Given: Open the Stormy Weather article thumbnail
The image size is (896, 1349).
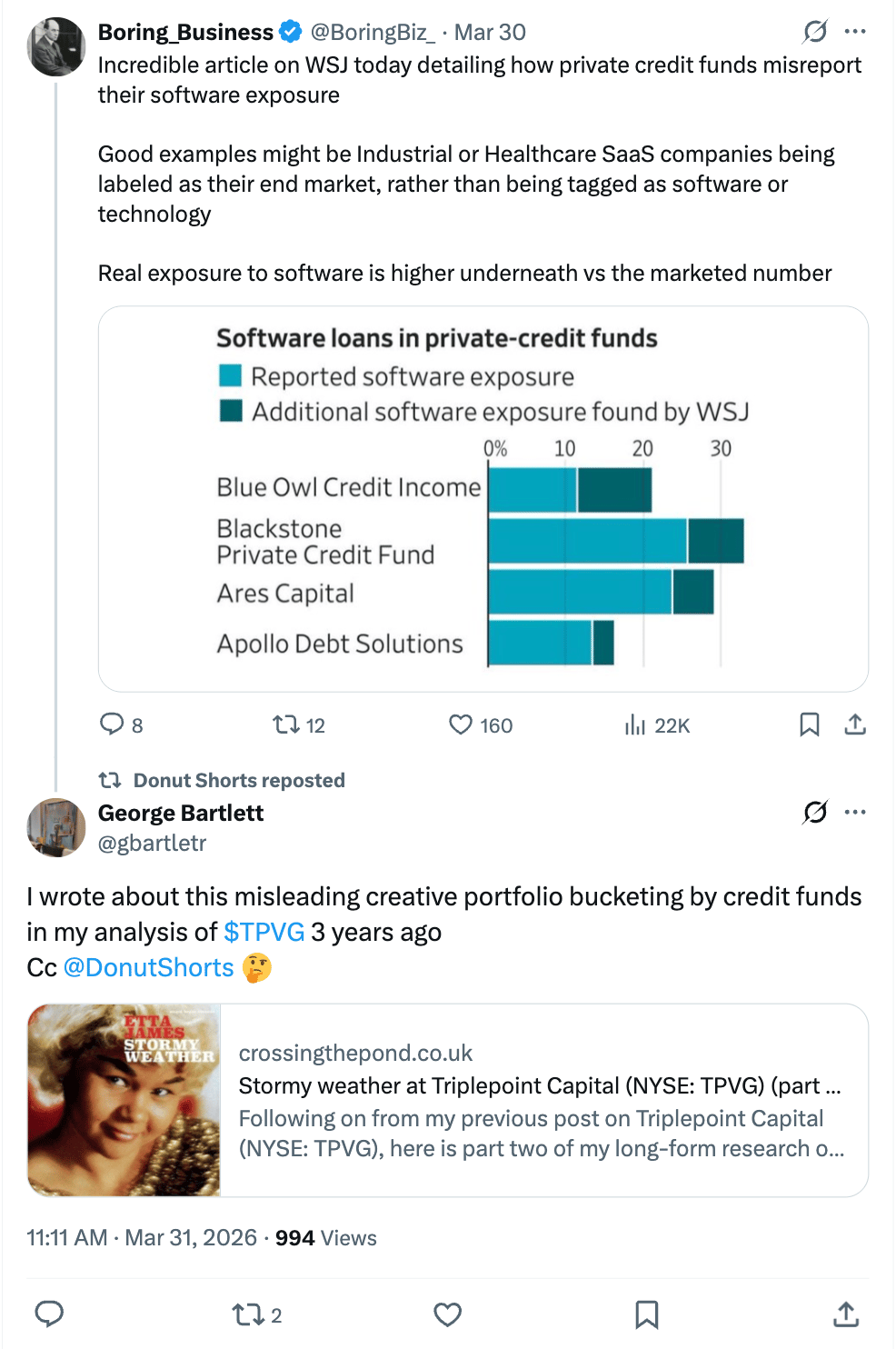Looking at the screenshot, I should tap(124, 1100).
